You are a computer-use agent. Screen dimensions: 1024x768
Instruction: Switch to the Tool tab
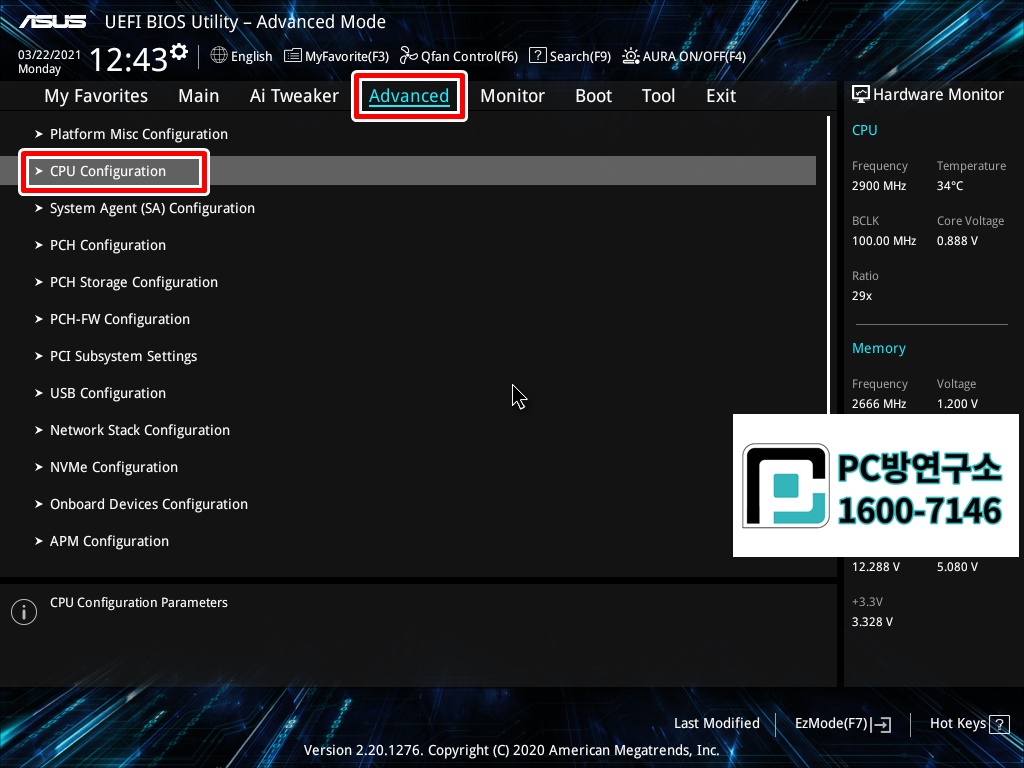tap(658, 96)
